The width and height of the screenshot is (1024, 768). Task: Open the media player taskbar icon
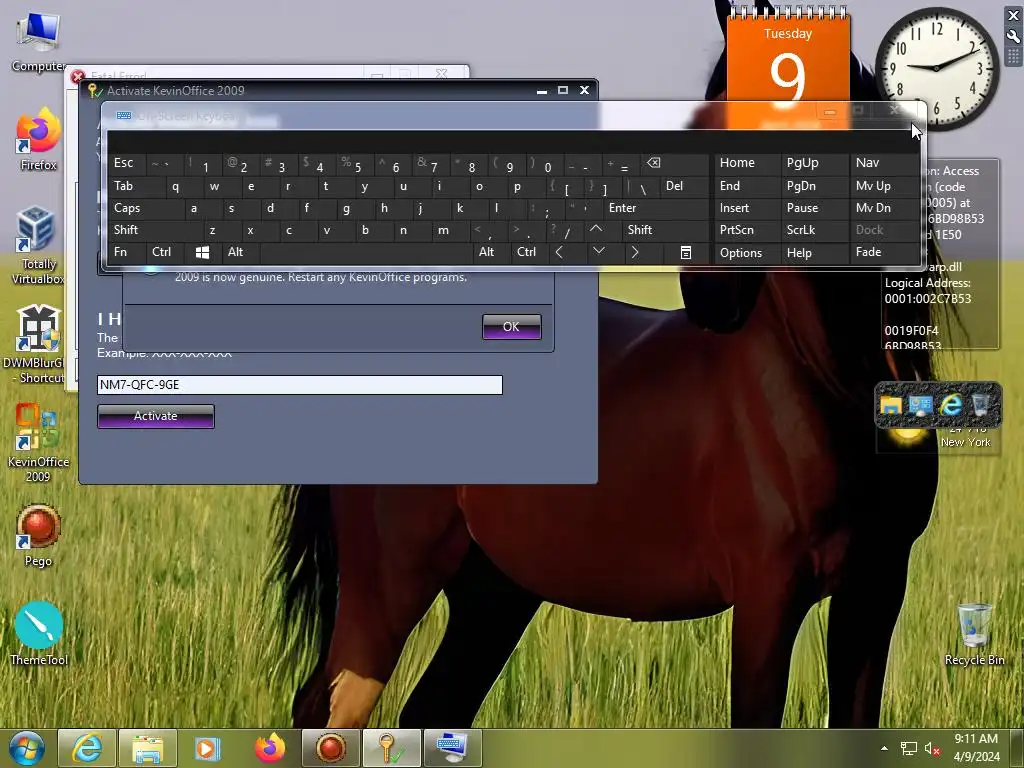coord(208,748)
